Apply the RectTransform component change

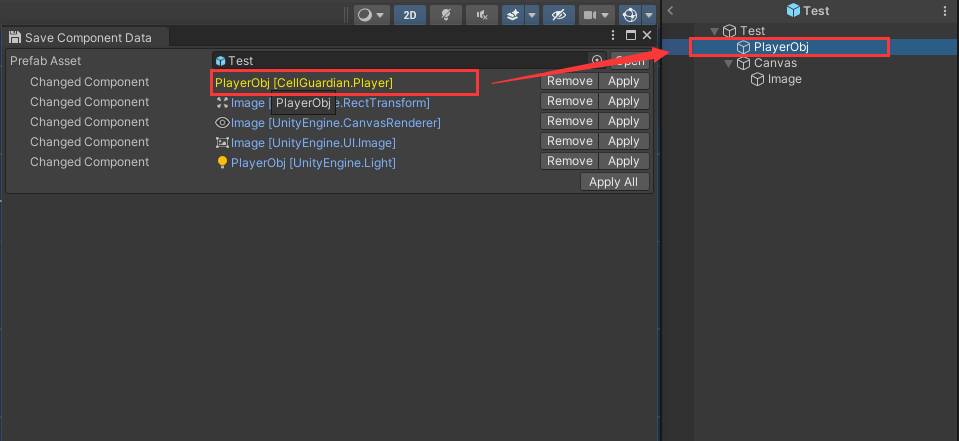(x=623, y=101)
